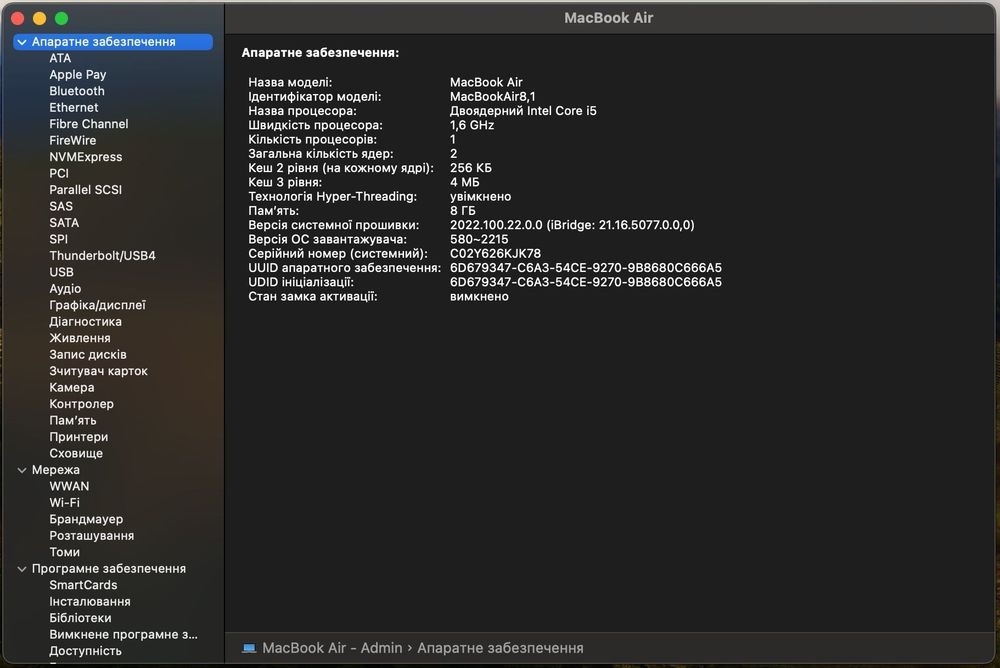The width and height of the screenshot is (1000, 668).
Task: Select Аудіо in the sidebar
Action: (x=65, y=289)
